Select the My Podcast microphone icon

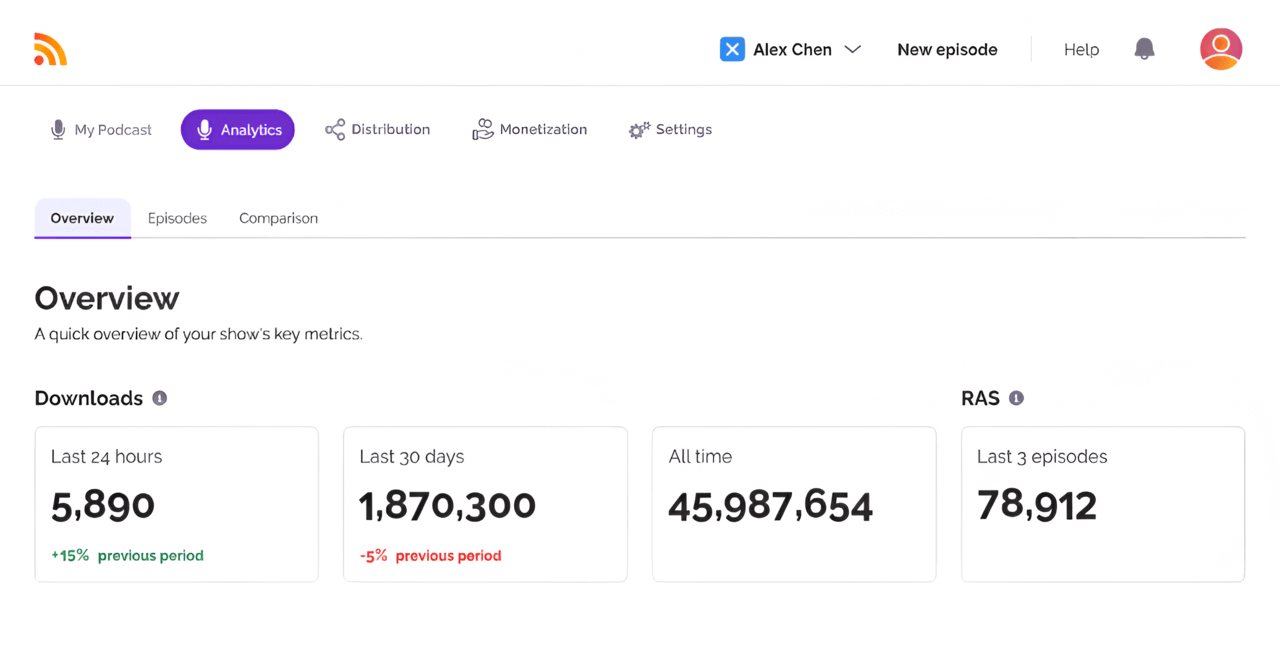[58, 129]
